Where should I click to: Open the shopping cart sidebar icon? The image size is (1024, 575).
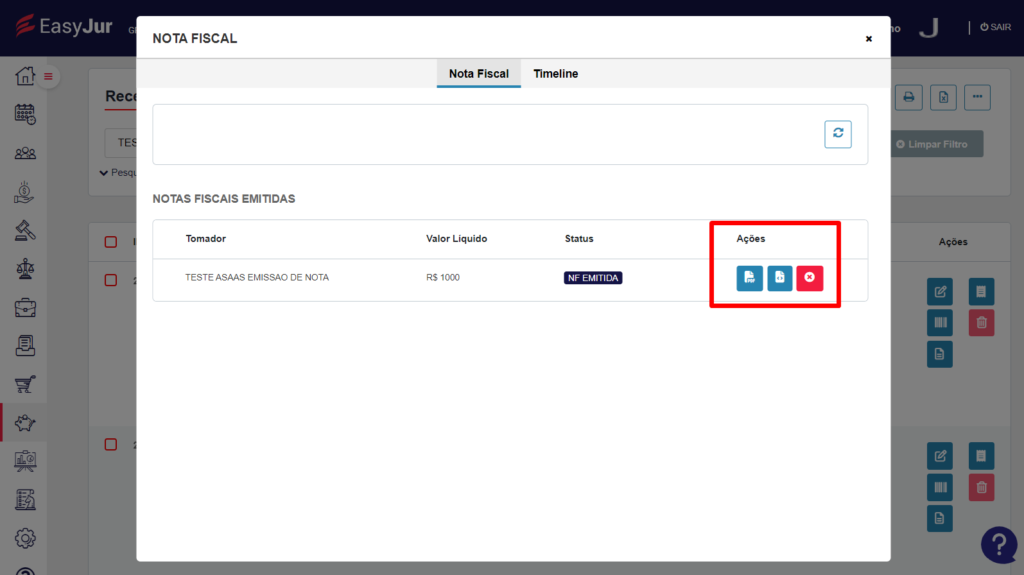coord(25,384)
